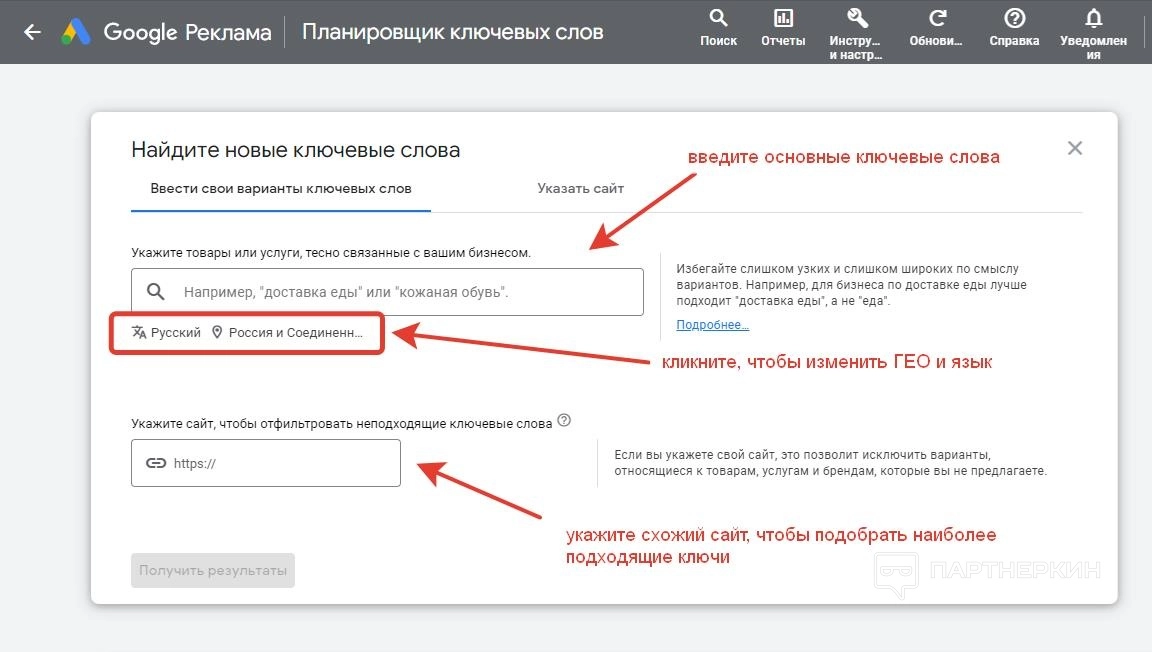Screen dimensions: 1152x652
Task: Select tab Ввести свои варианты ключевых слов
Action: 281,189
